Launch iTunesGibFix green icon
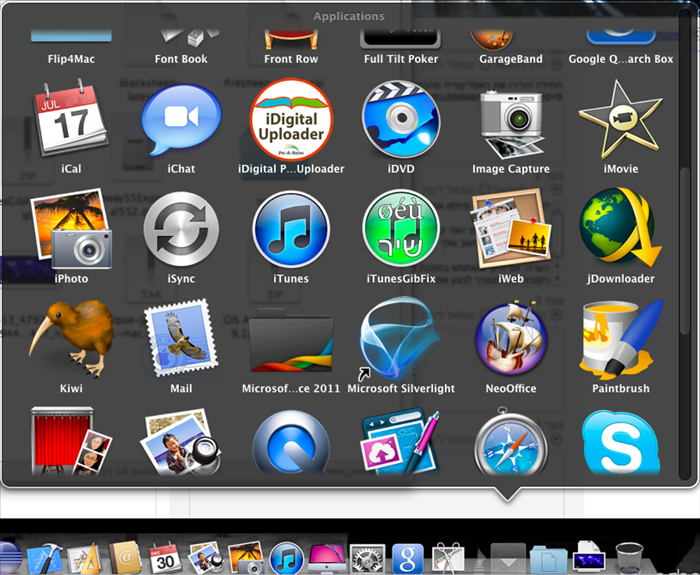The image size is (700, 575). click(x=401, y=229)
